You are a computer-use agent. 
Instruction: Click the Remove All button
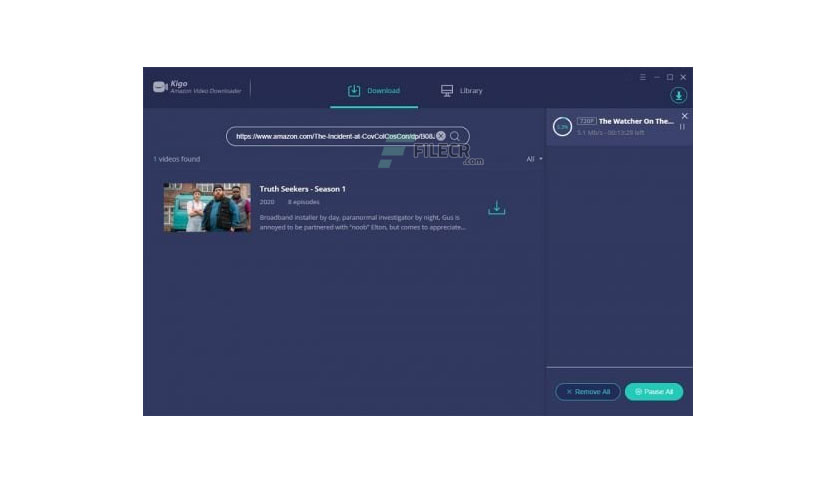point(588,392)
